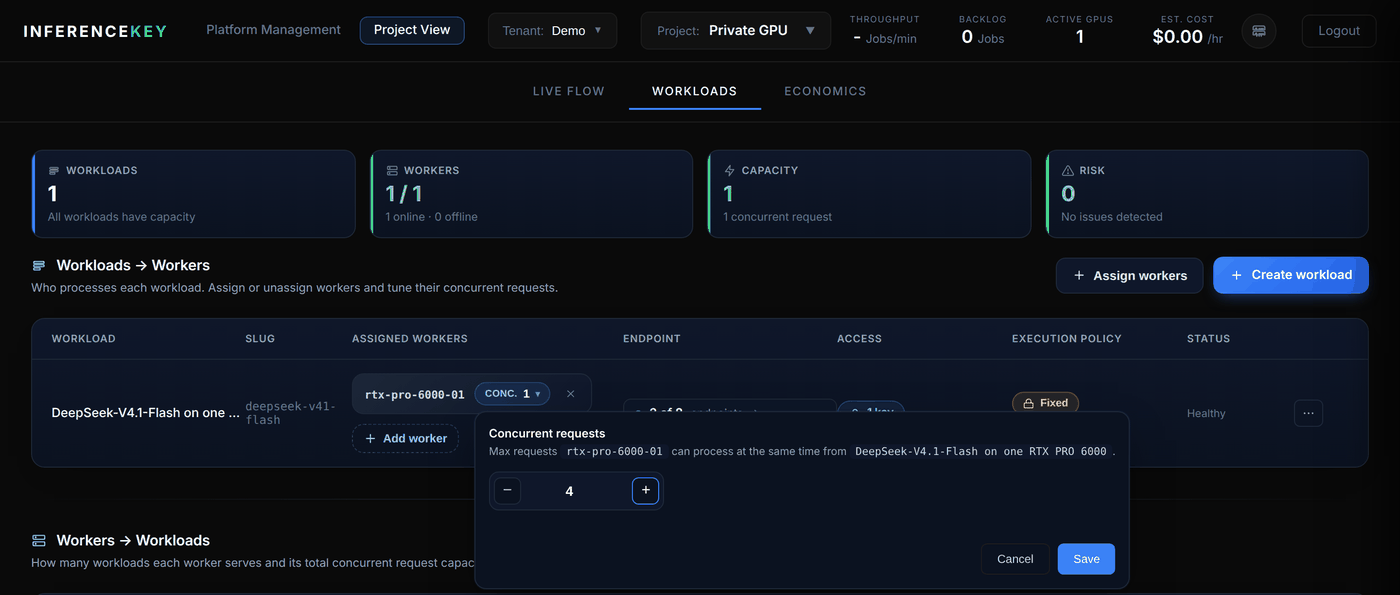
Task: Click the Create workload button
Action: [1291, 275]
